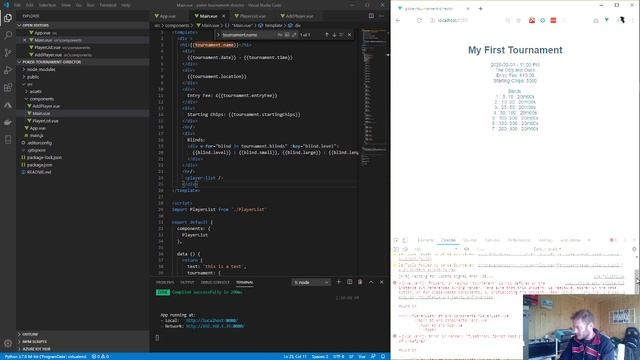The width and height of the screenshot is (640, 360).
Task: Open package.json in the explorer
Action: point(39,165)
